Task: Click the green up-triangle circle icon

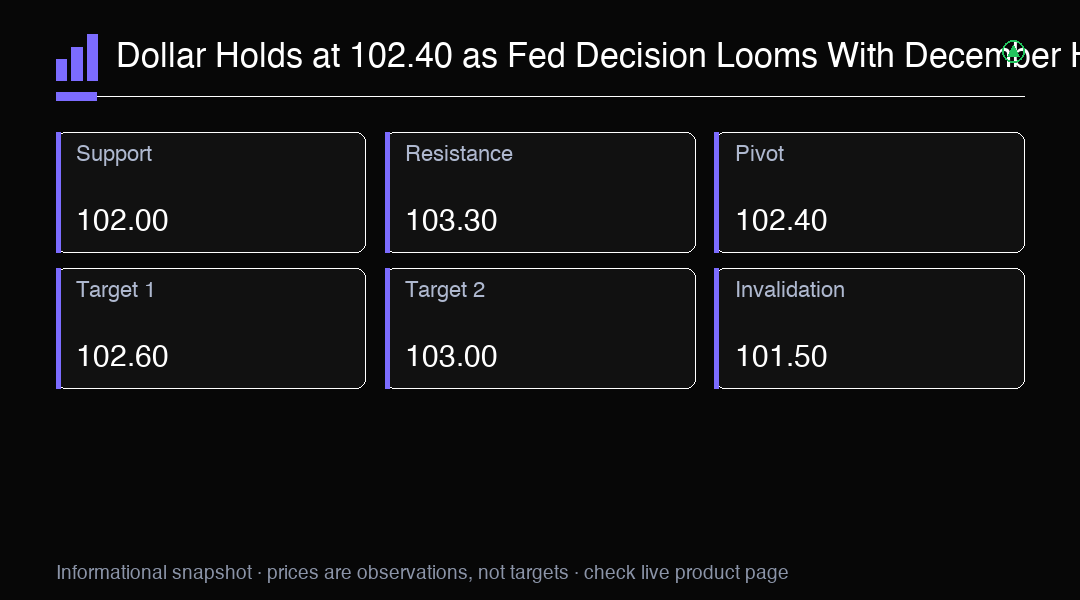Action: (x=1013, y=52)
